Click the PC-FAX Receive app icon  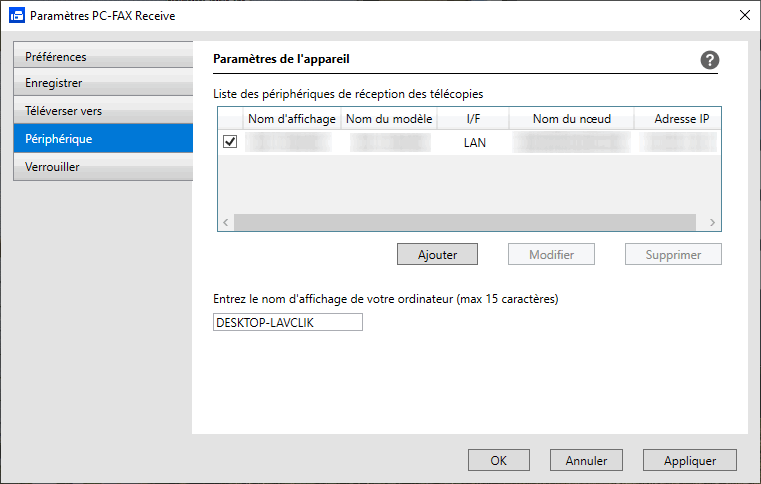click(x=17, y=16)
